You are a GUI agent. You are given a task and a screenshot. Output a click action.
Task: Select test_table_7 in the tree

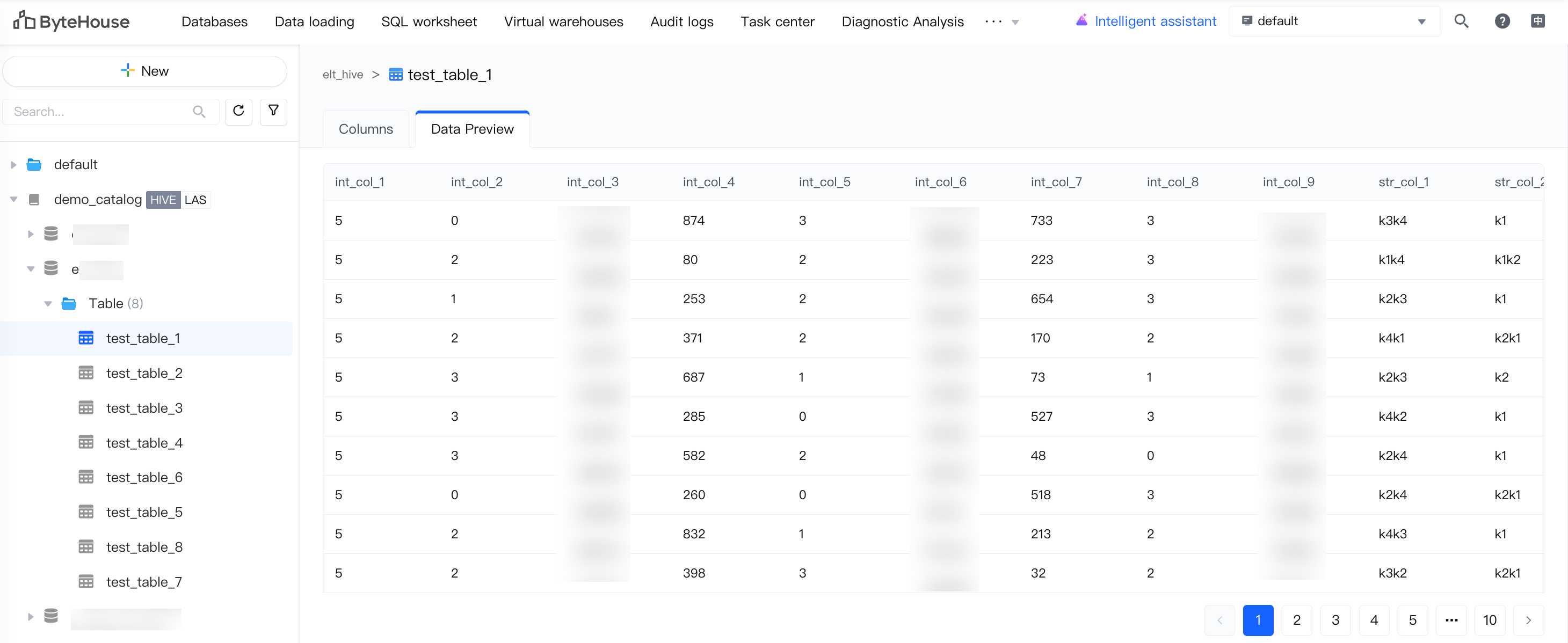pos(144,582)
